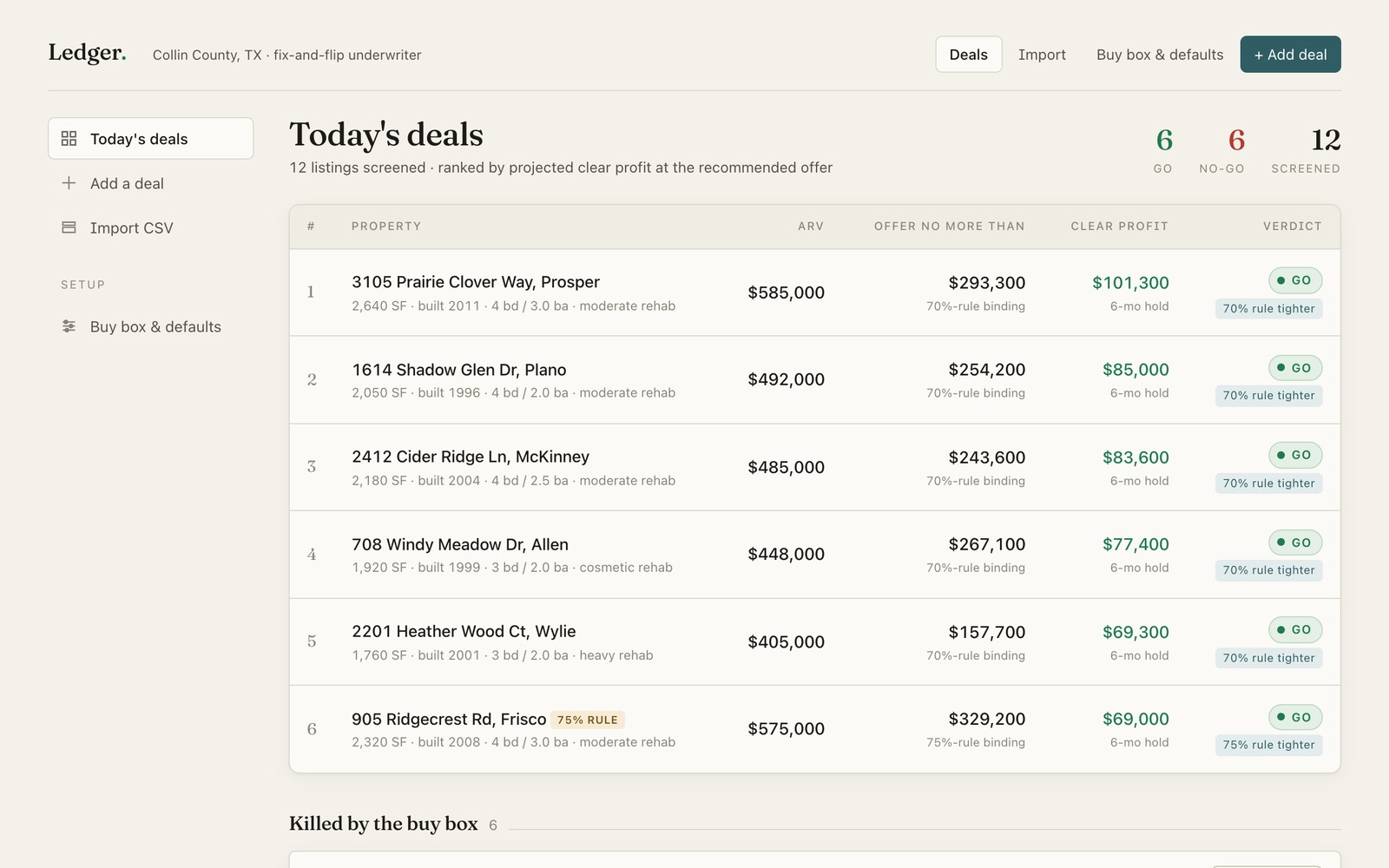
Task: Click the Killed by the buy box heading
Action: click(384, 824)
